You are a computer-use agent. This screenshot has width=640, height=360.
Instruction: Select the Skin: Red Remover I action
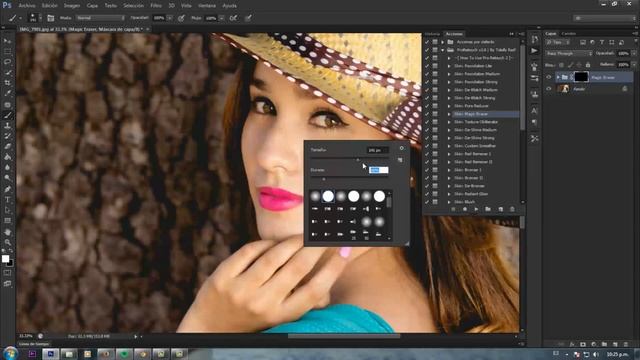pyautogui.click(x=473, y=154)
